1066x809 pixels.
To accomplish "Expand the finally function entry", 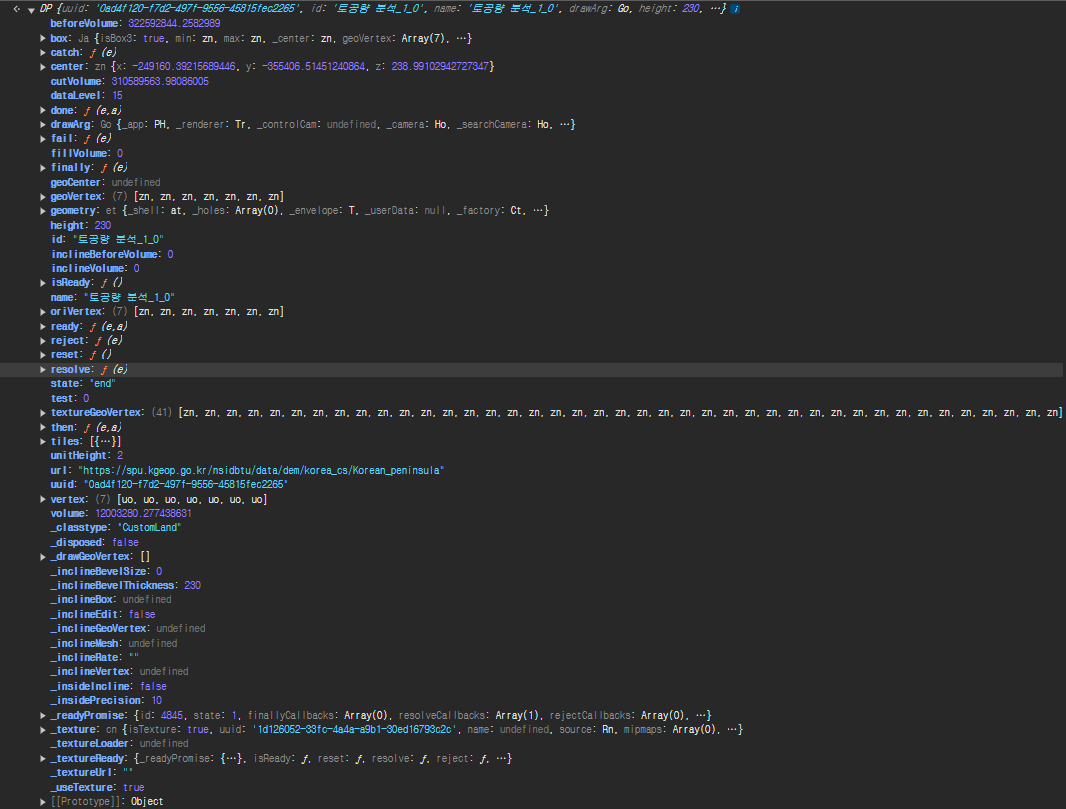I will (43, 167).
